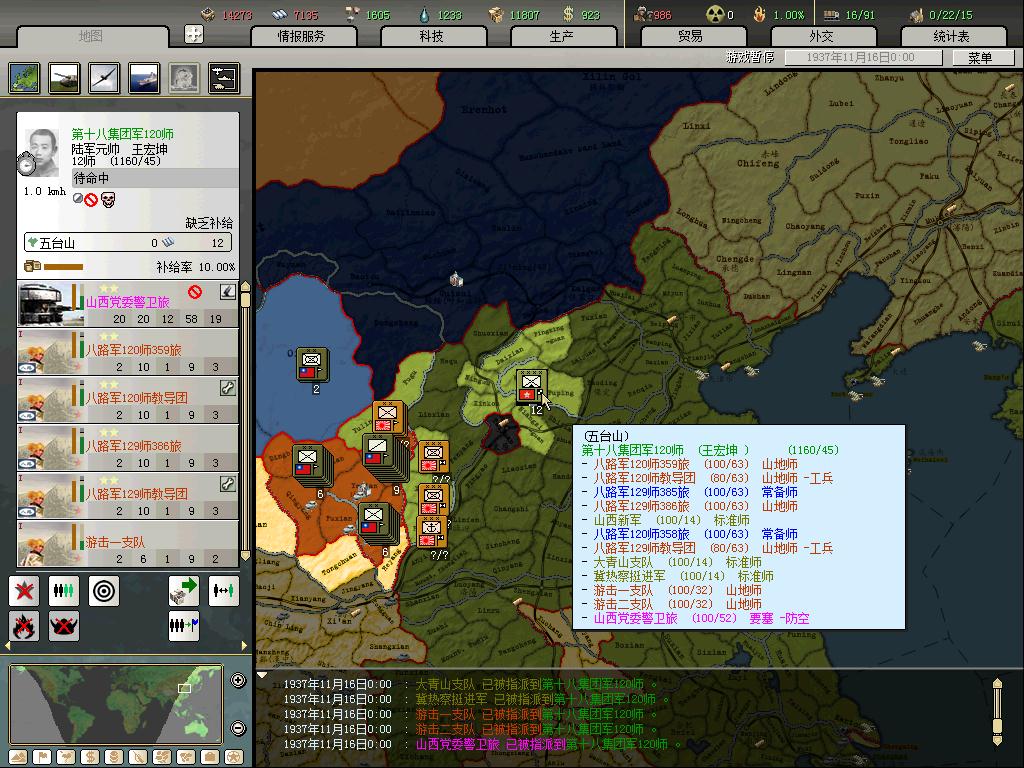
Task: Toggle the skull icon in commander panel
Action: click(x=108, y=199)
